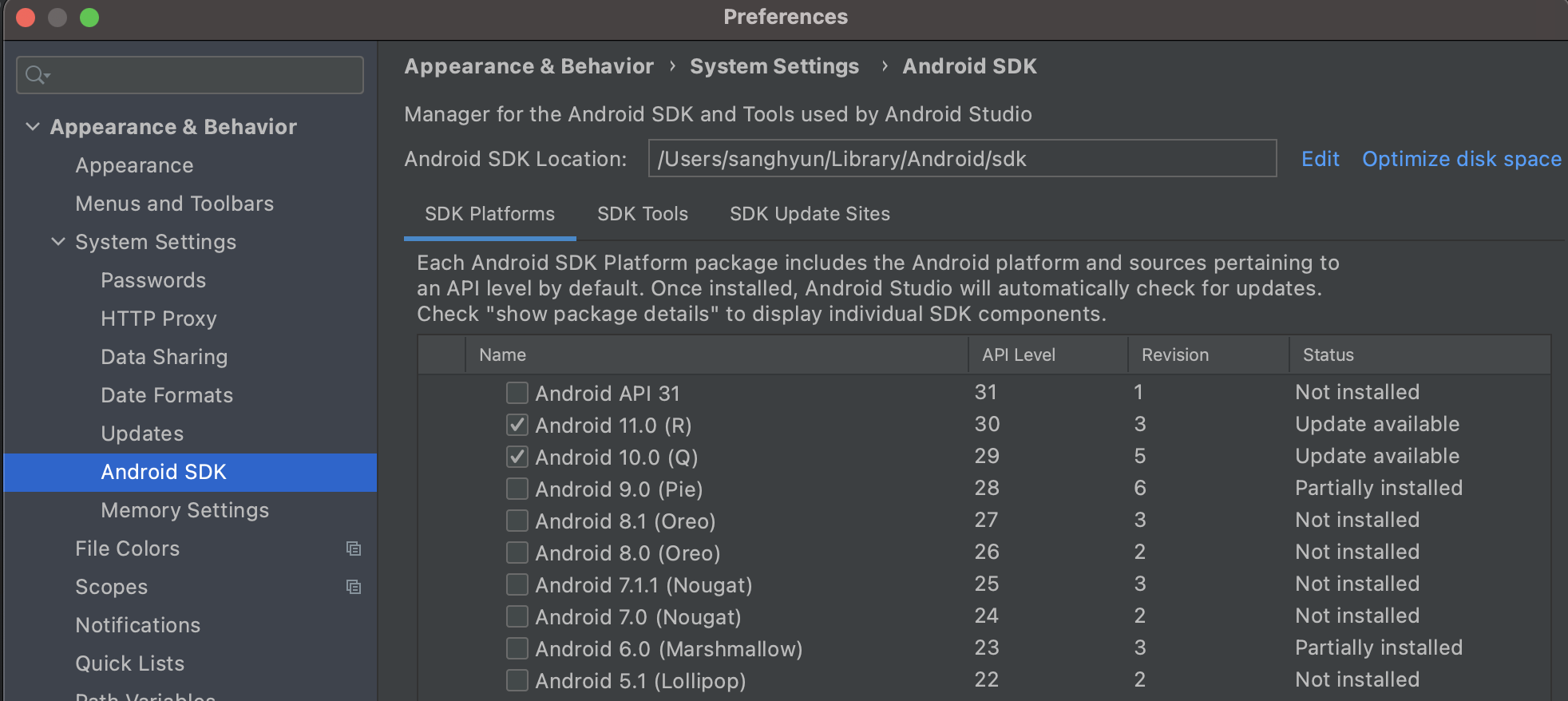
Task: Click the copy icon next to Scopes
Action: [354, 587]
